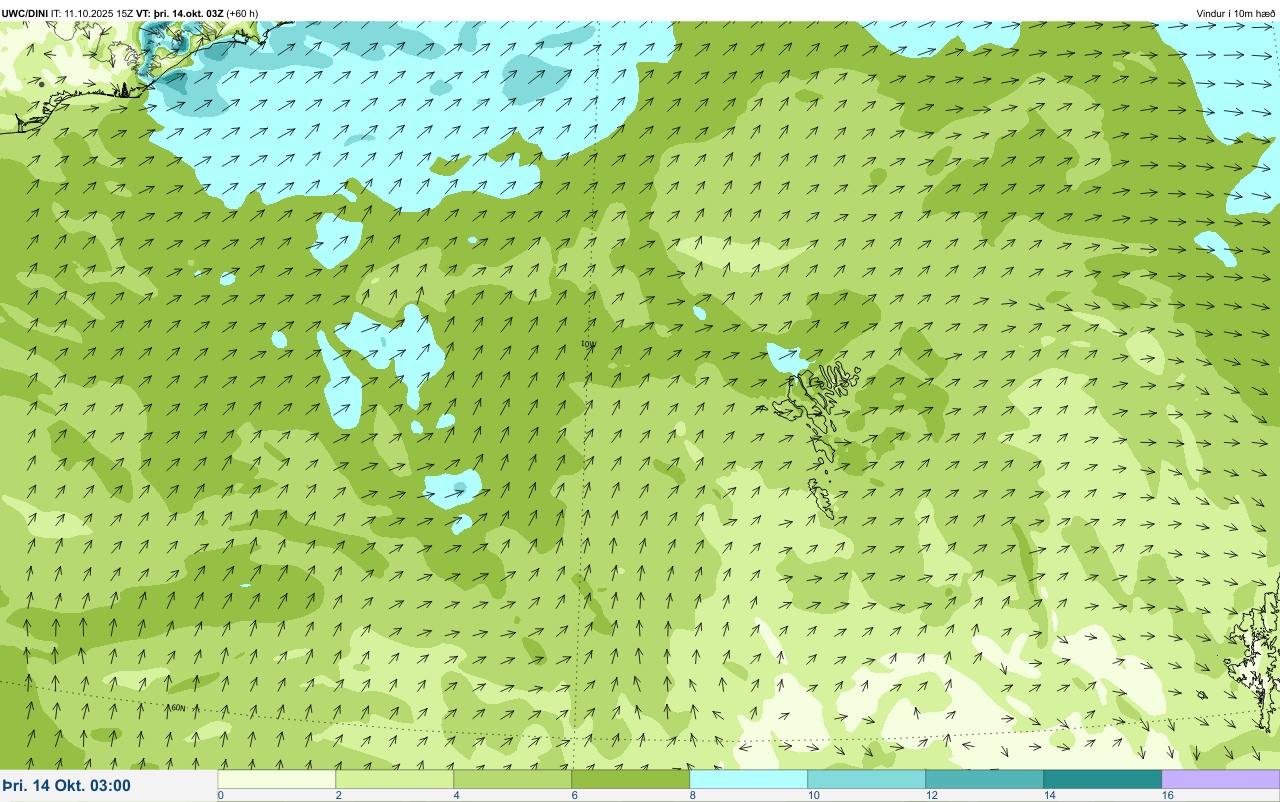Click the legend scale value '4'
Viewport: 1280px width, 802px height.
(456, 795)
